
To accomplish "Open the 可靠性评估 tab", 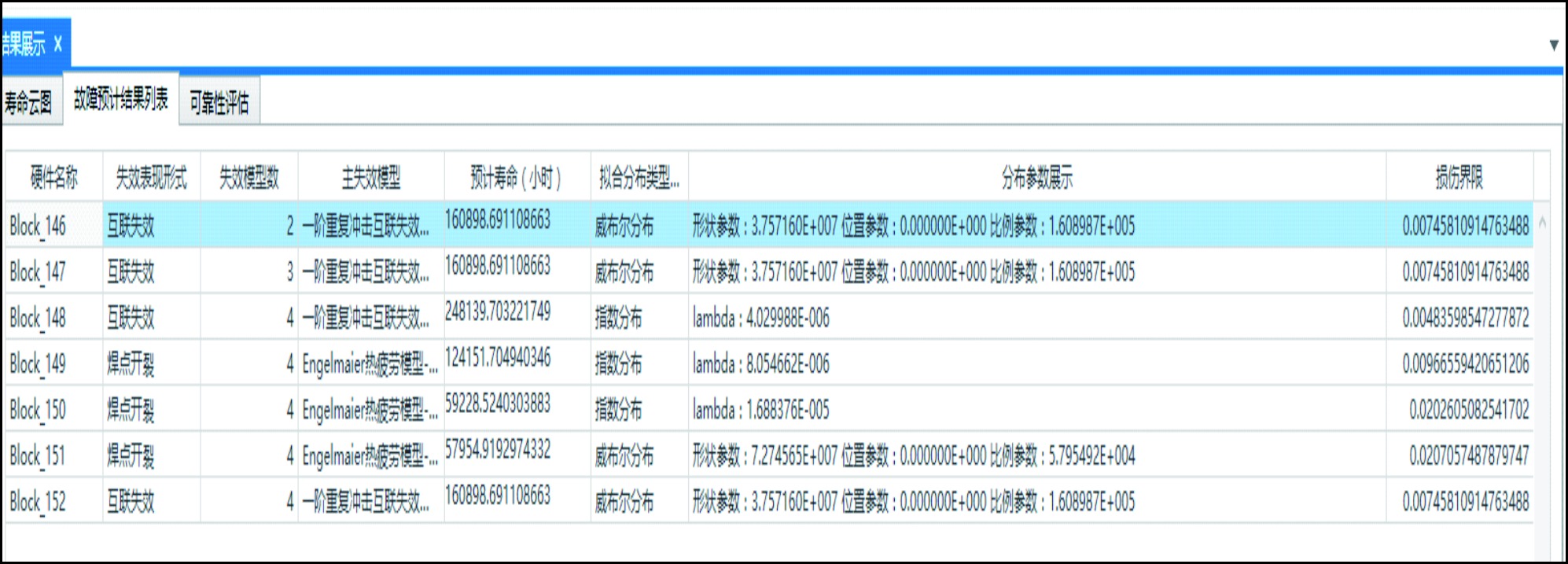I will pyautogui.click(x=219, y=101).
